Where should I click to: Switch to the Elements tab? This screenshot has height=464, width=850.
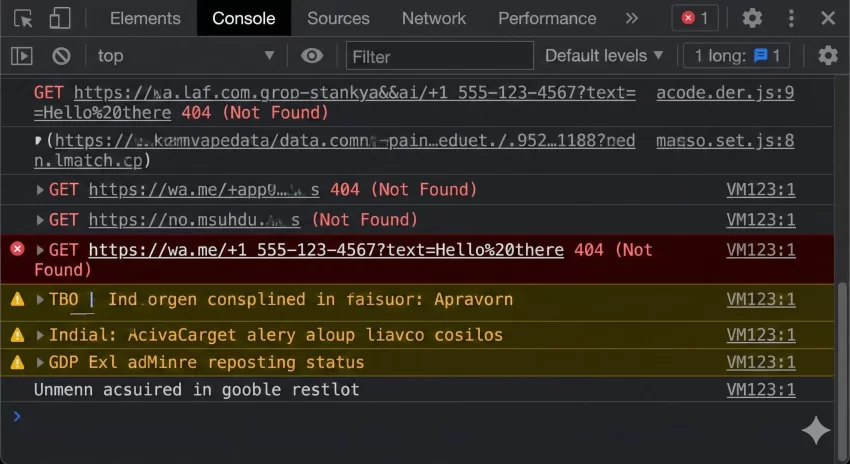tap(145, 18)
